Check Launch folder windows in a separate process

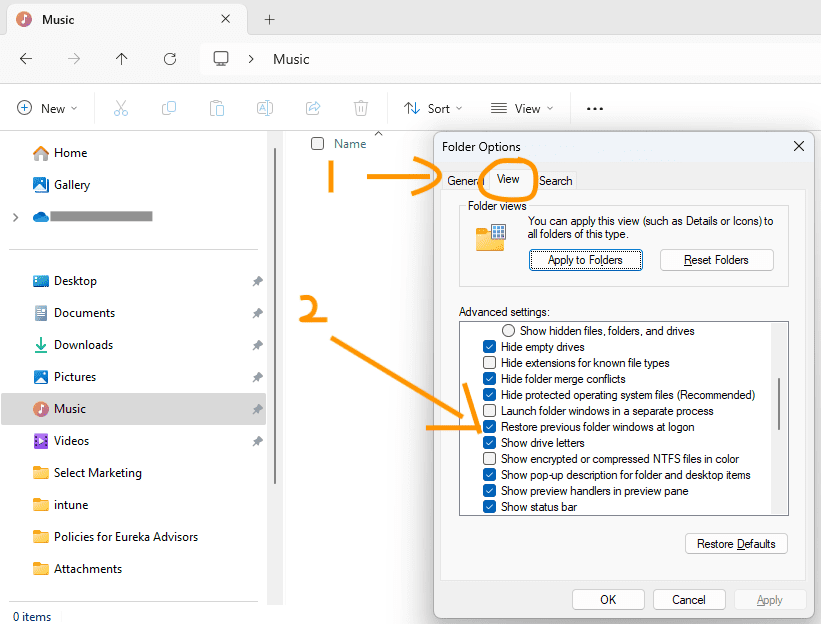tap(490, 410)
